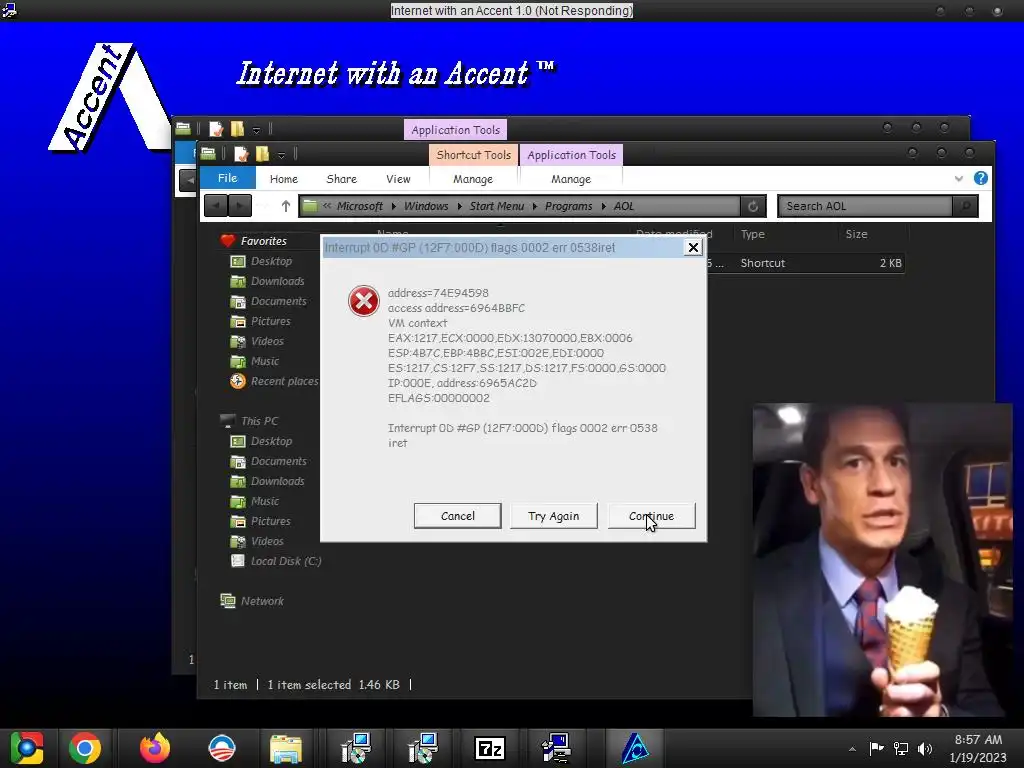Click the search magnifier icon in the Search AOL box
Image resolution: width=1024 pixels, height=768 pixels.
(965, 206)
